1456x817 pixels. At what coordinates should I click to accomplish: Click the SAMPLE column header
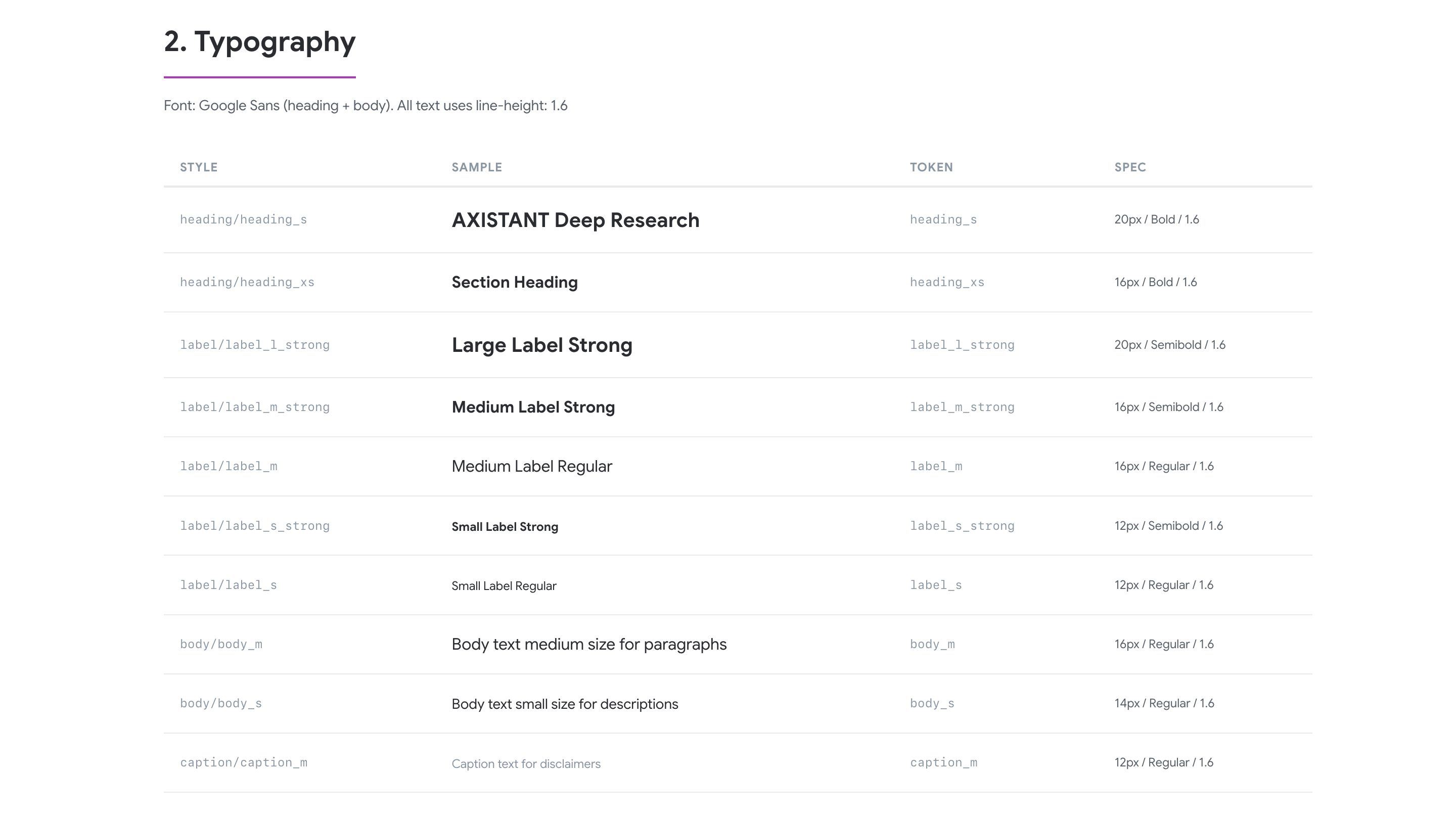[x=476, y=167]
